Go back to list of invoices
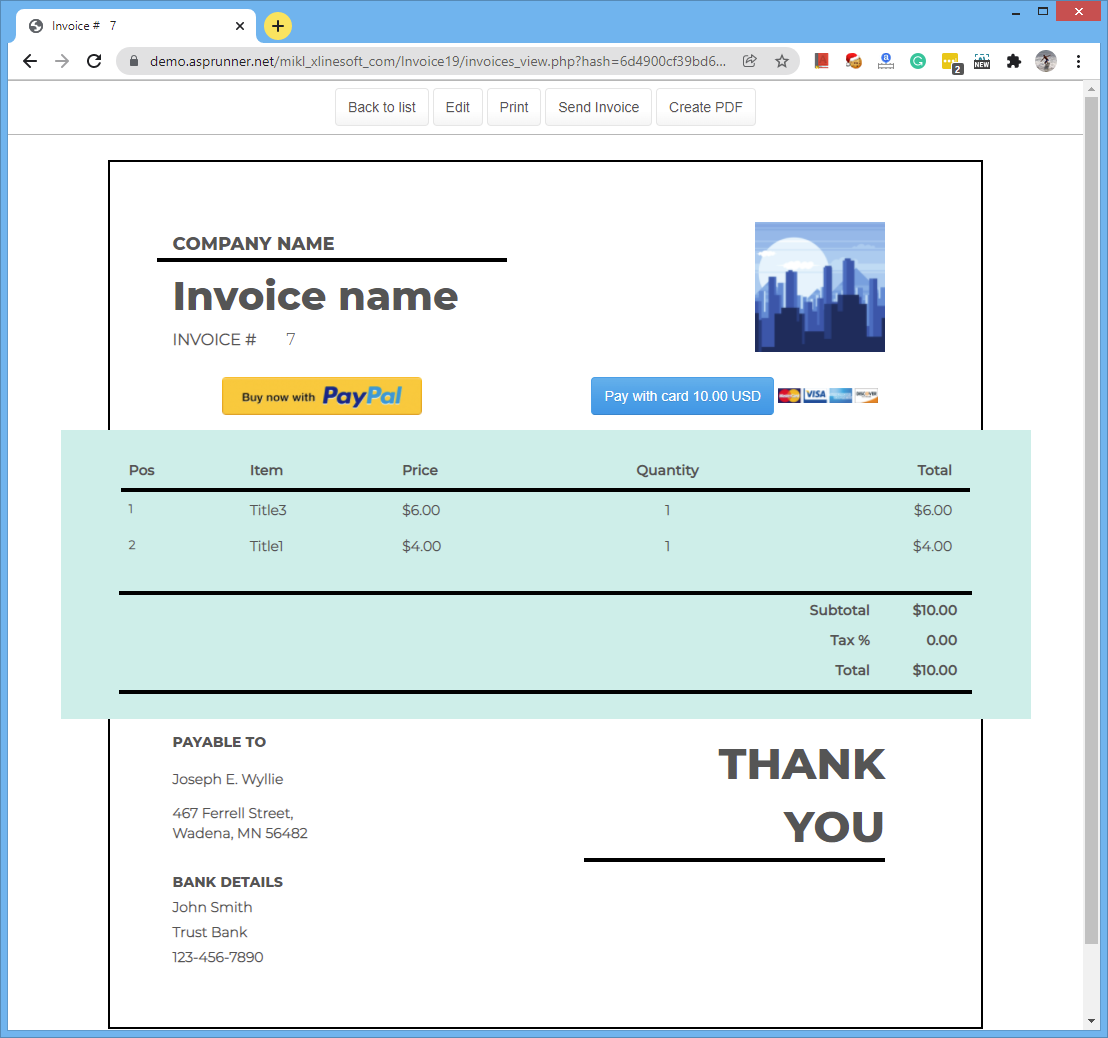The height and width of the screenshot is (1038, 1108). coord(382,107)
